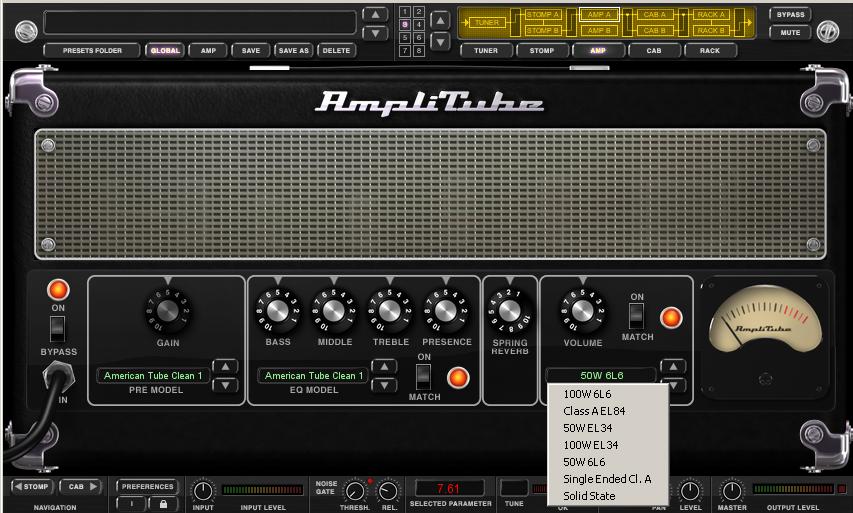Click routing selector down arrow
This screenshot has height=513, width=853.
[440, 41]
